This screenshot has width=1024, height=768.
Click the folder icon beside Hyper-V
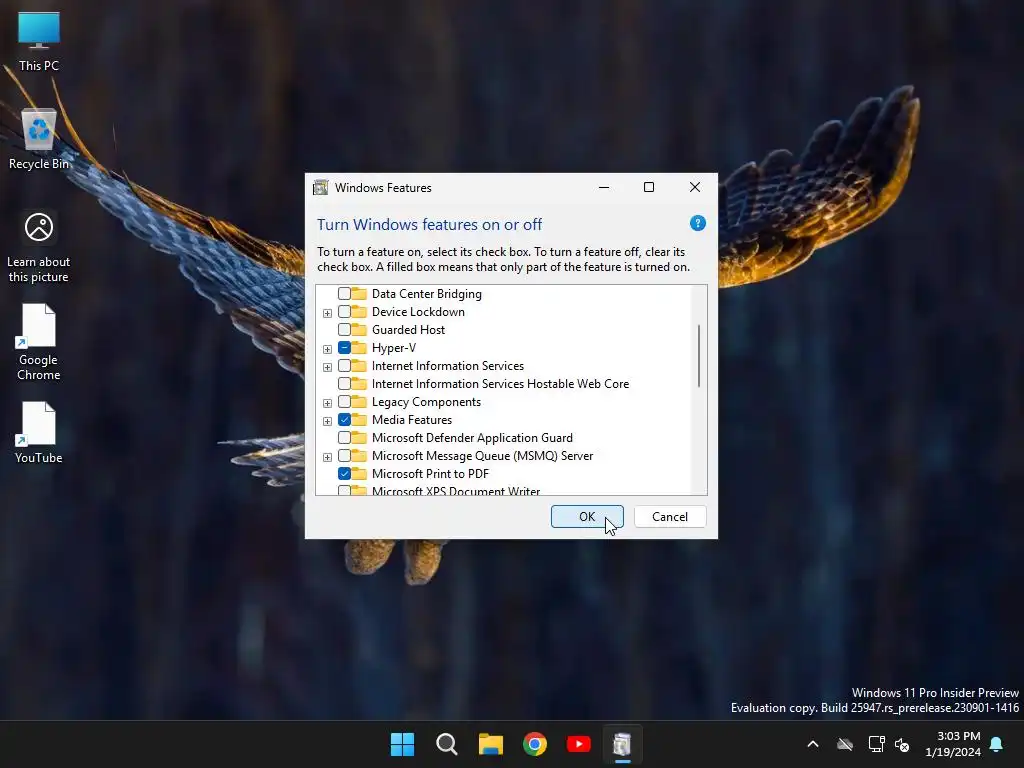359,347
